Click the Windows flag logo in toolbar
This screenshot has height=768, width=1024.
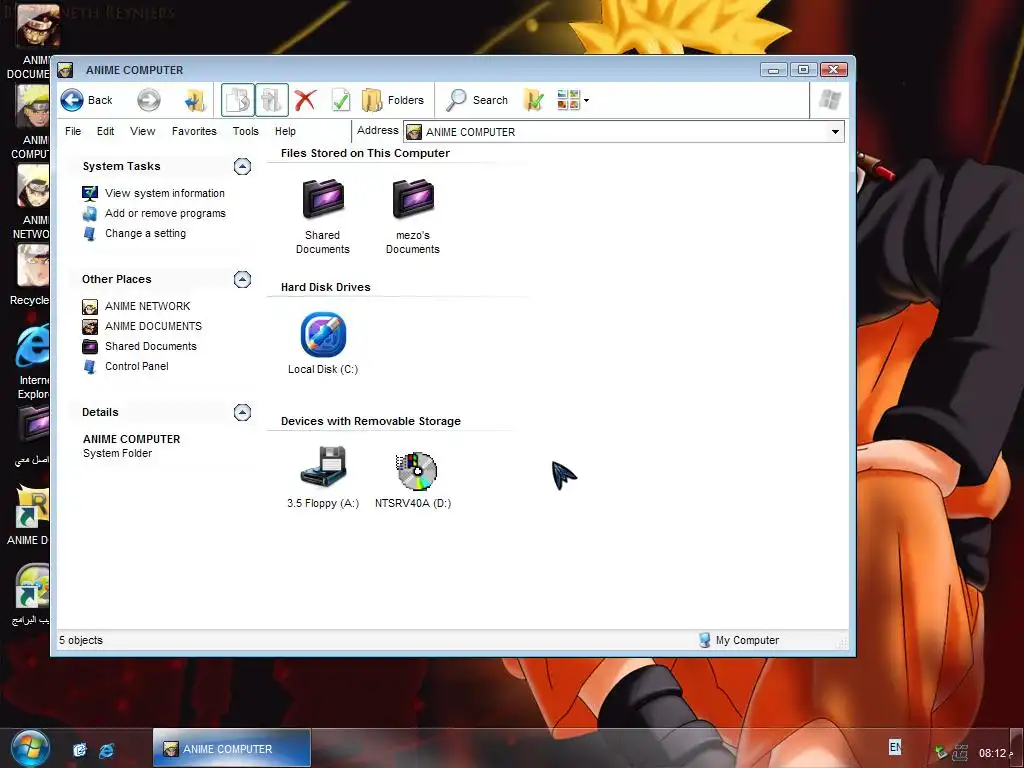(x=830, y=100)
